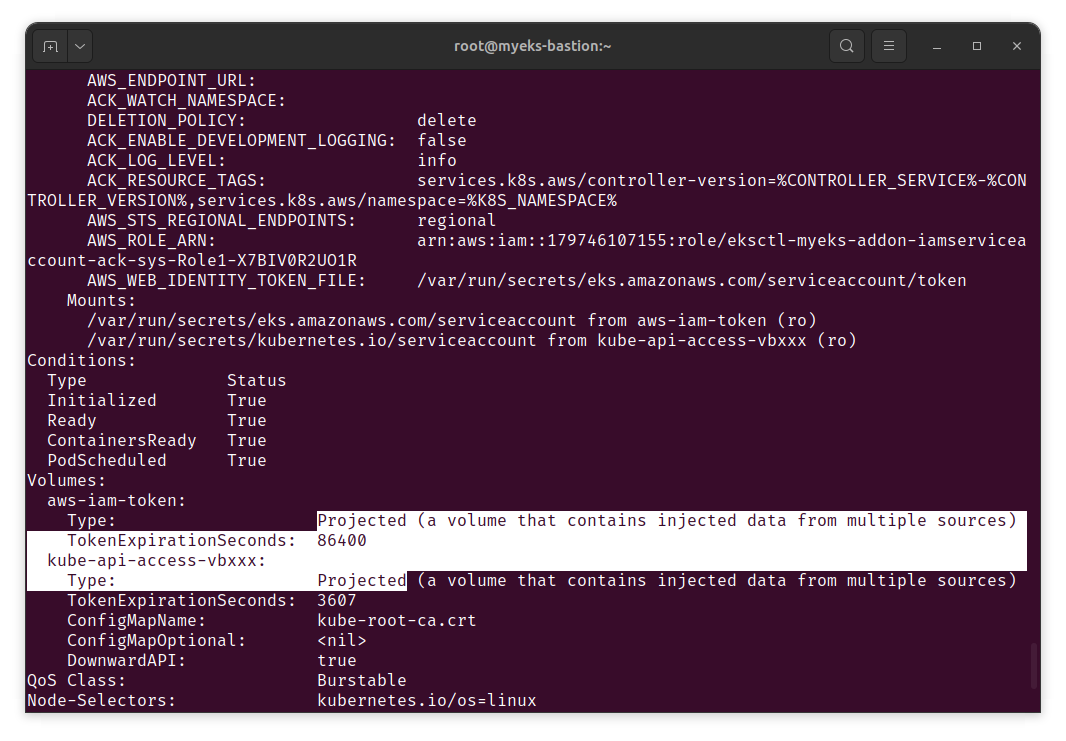This screenshot has width=1066, height=741.
Task: Click the ACK_WATCH_NAMESPACE: label
Action: (x=186, y=101)
